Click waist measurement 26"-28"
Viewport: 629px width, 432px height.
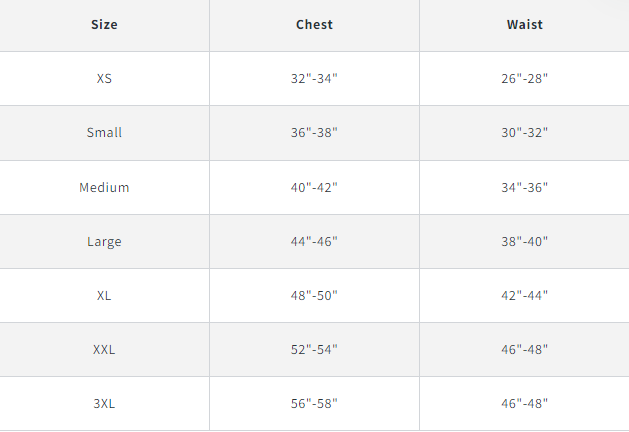[524, 78]
